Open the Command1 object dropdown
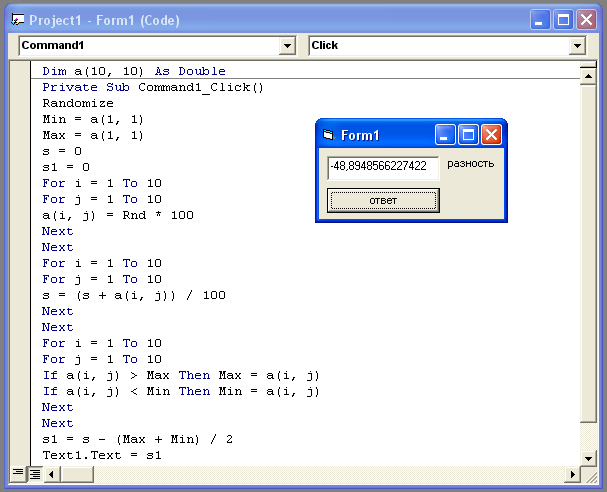The height and width of the screenshot is (492, 607). (x=287, y=46)
